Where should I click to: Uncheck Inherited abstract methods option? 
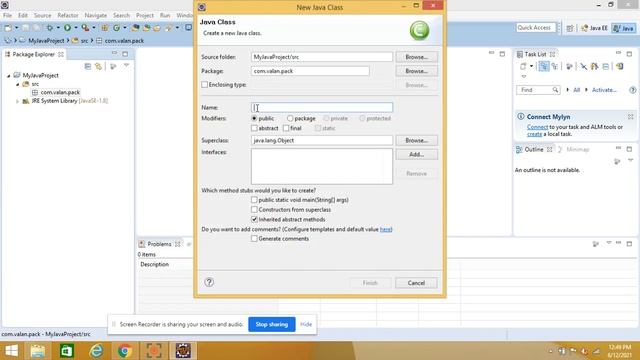254,220
